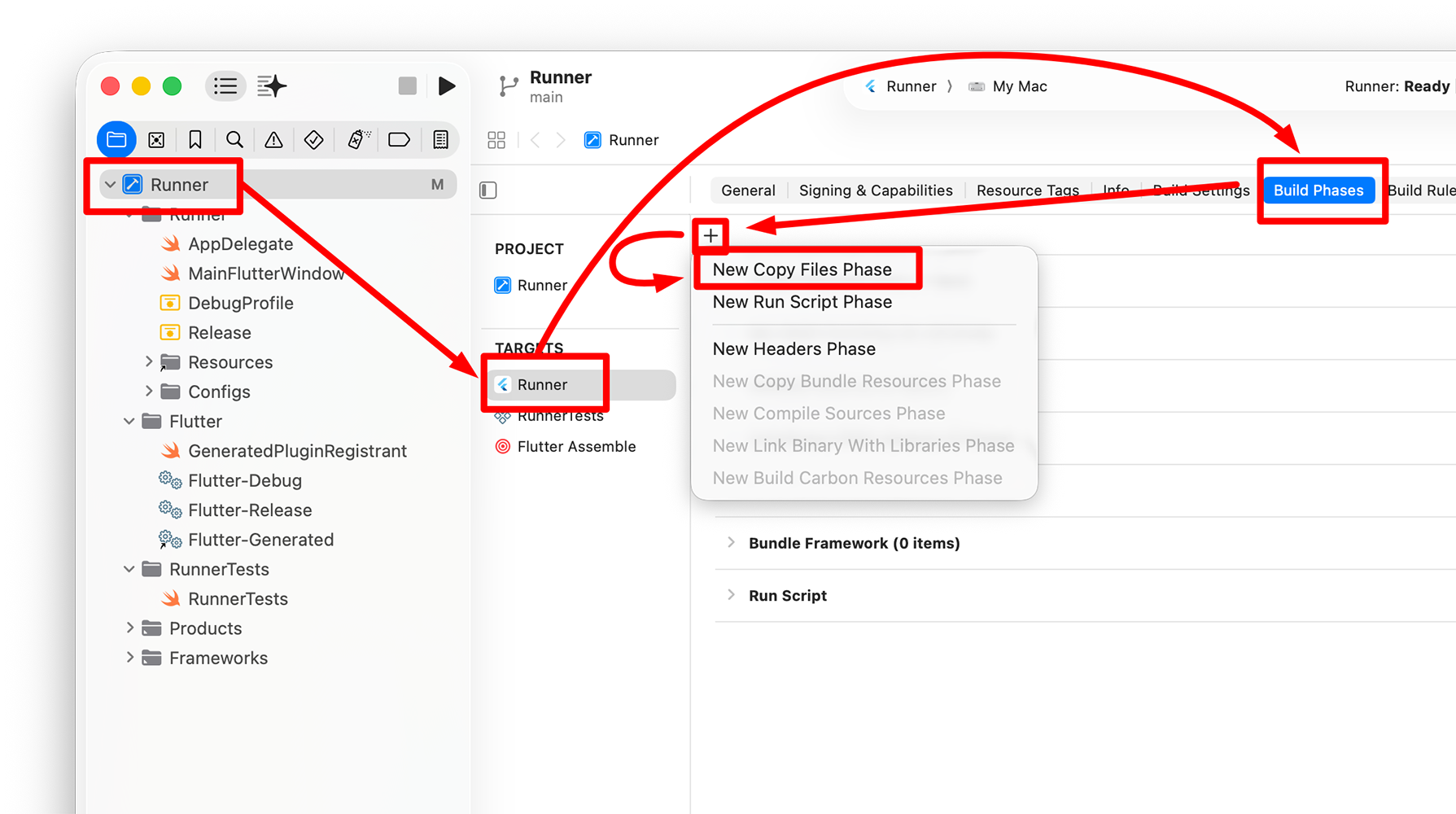This screenshot has width=1456, height=814.
Task: Open the GeneratedPluginRegistrant Swift file
Action: coord(284,451)
